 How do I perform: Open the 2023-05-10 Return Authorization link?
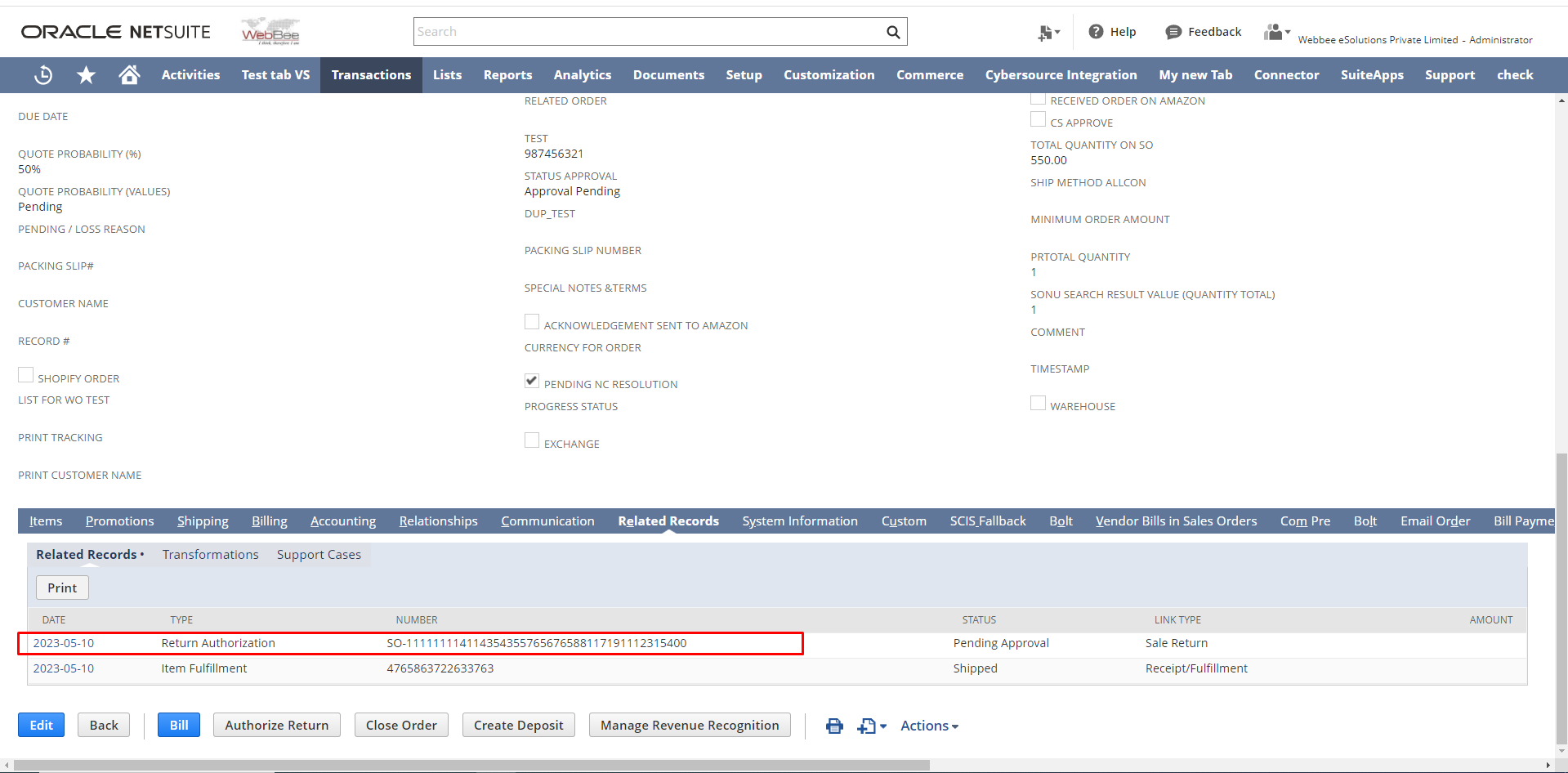tap(64, 643)
